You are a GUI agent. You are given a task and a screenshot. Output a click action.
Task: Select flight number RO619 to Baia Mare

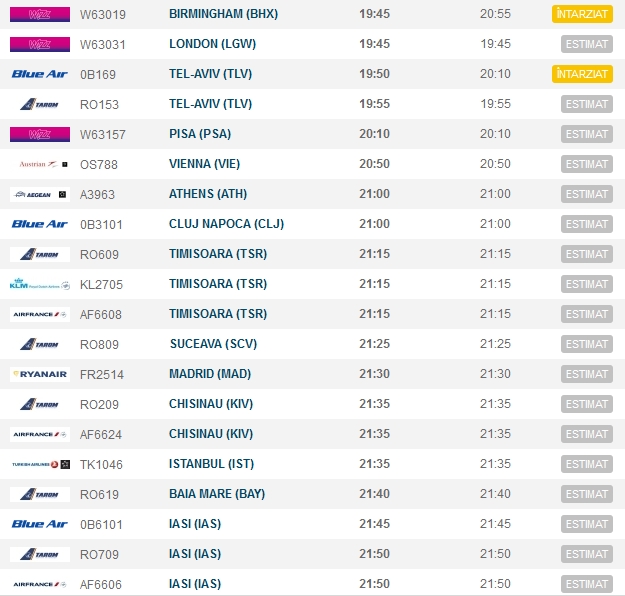[99, 494]
